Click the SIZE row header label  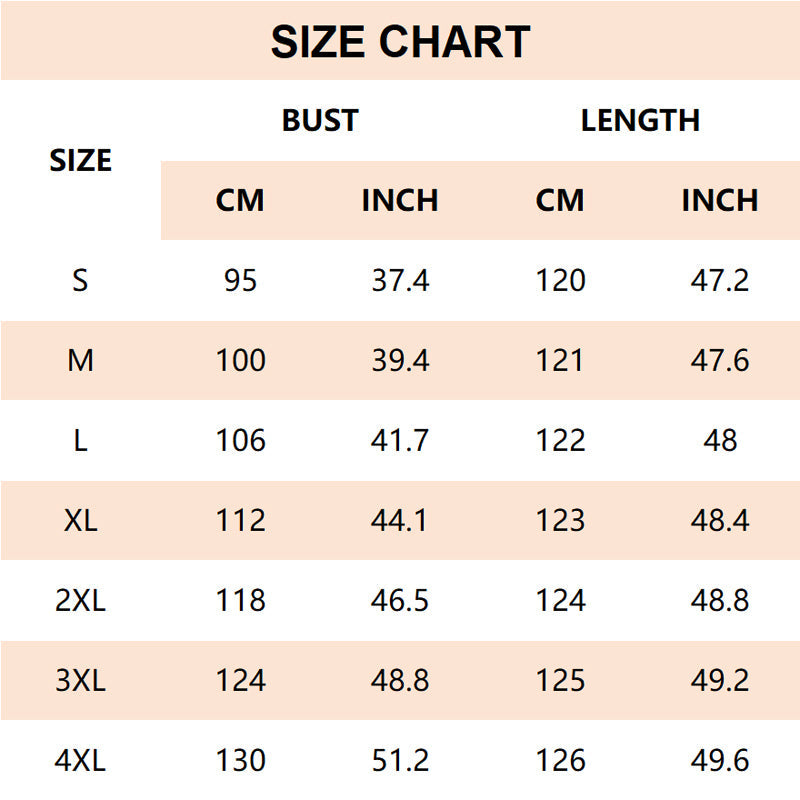point(81,160)
